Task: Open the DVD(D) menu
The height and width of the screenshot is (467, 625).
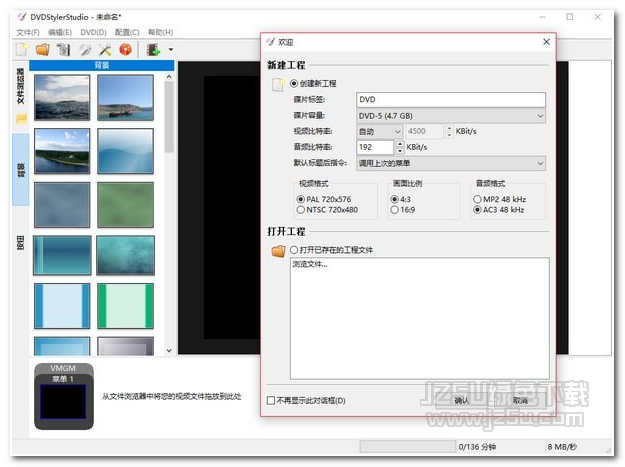Action: [93, 32]
